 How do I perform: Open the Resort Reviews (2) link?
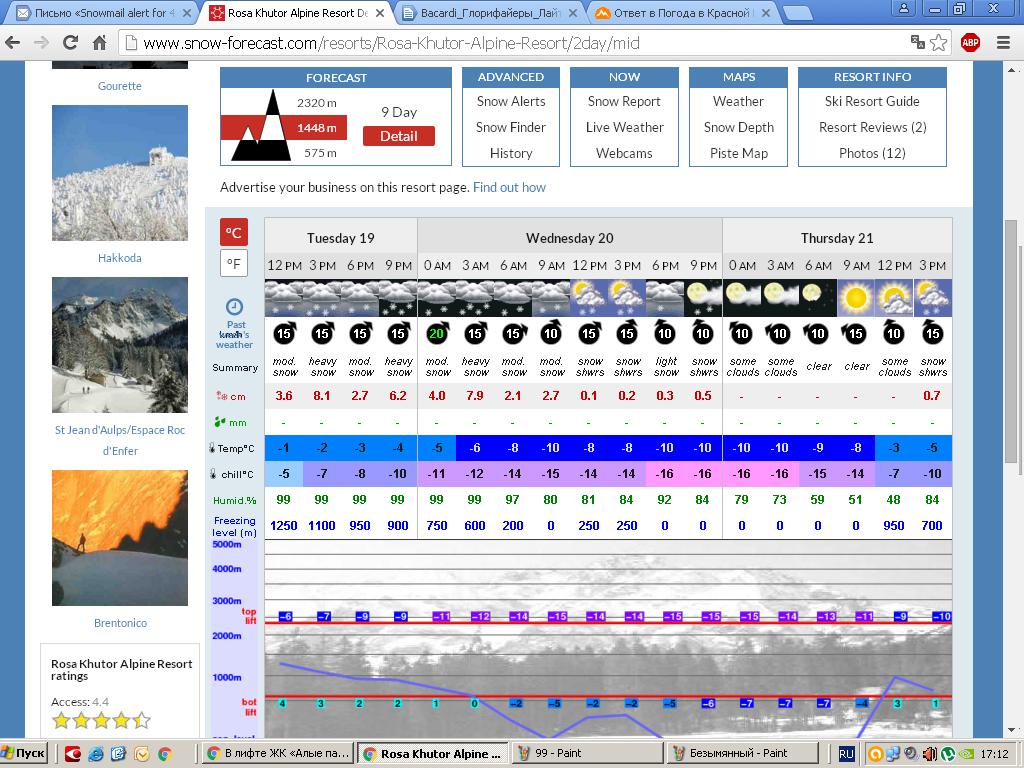(x=872, y=127)
